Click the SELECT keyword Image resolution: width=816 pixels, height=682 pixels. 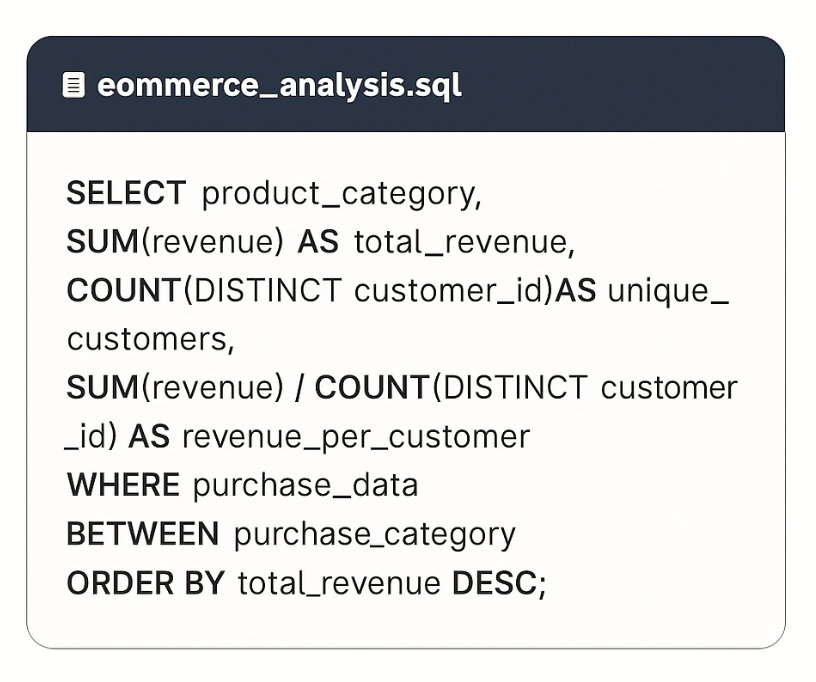tap(126, 193)
